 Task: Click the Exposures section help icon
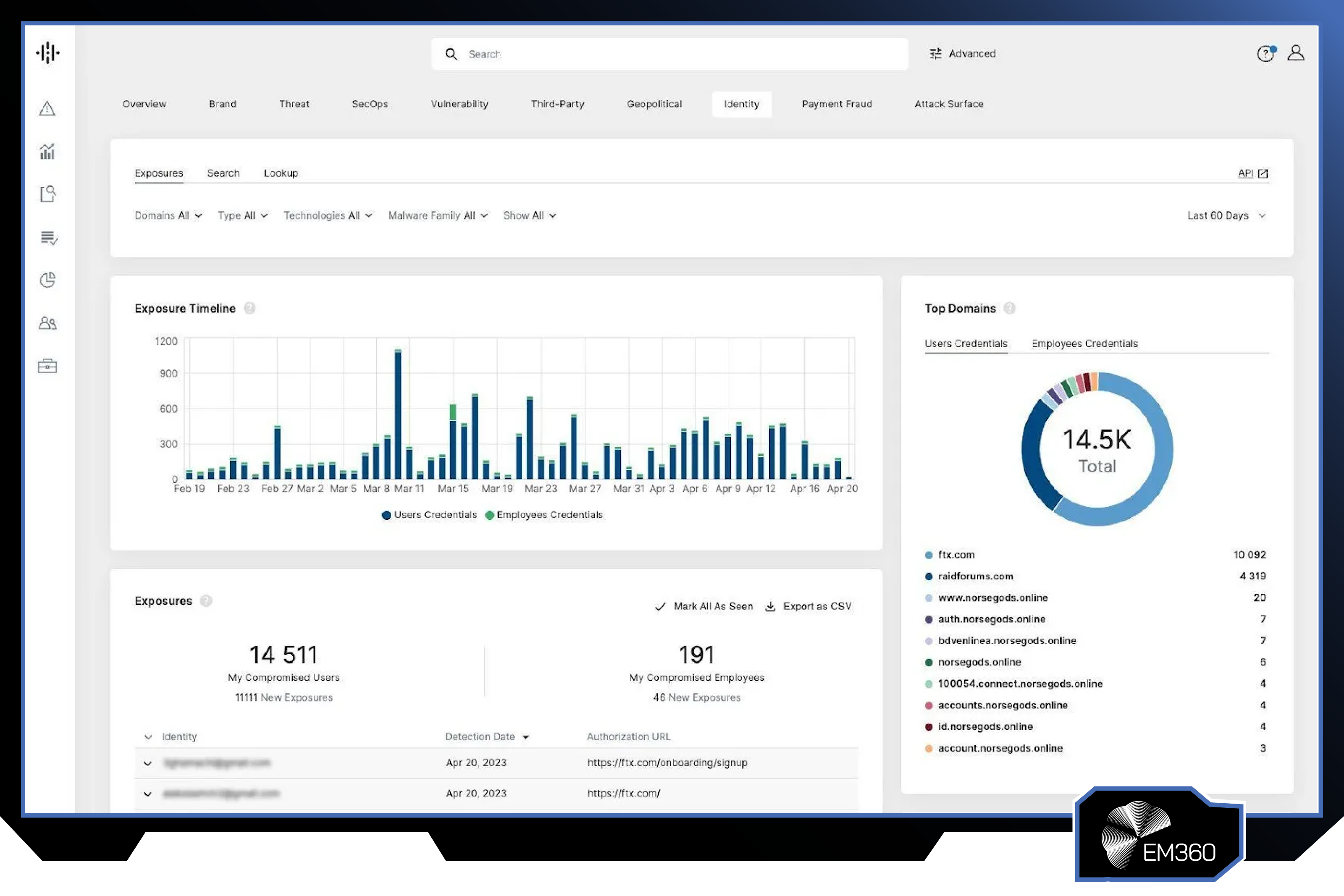click(206, 601)
